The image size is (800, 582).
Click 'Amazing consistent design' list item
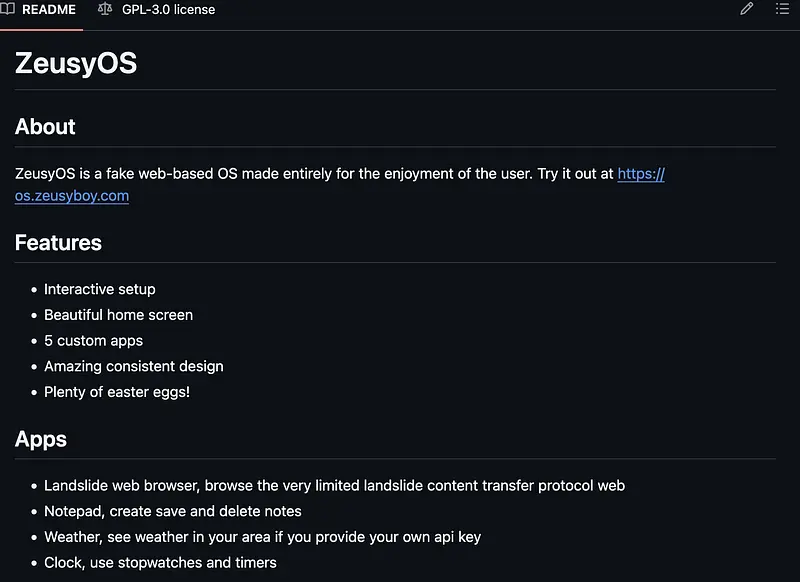coord(133,367)
